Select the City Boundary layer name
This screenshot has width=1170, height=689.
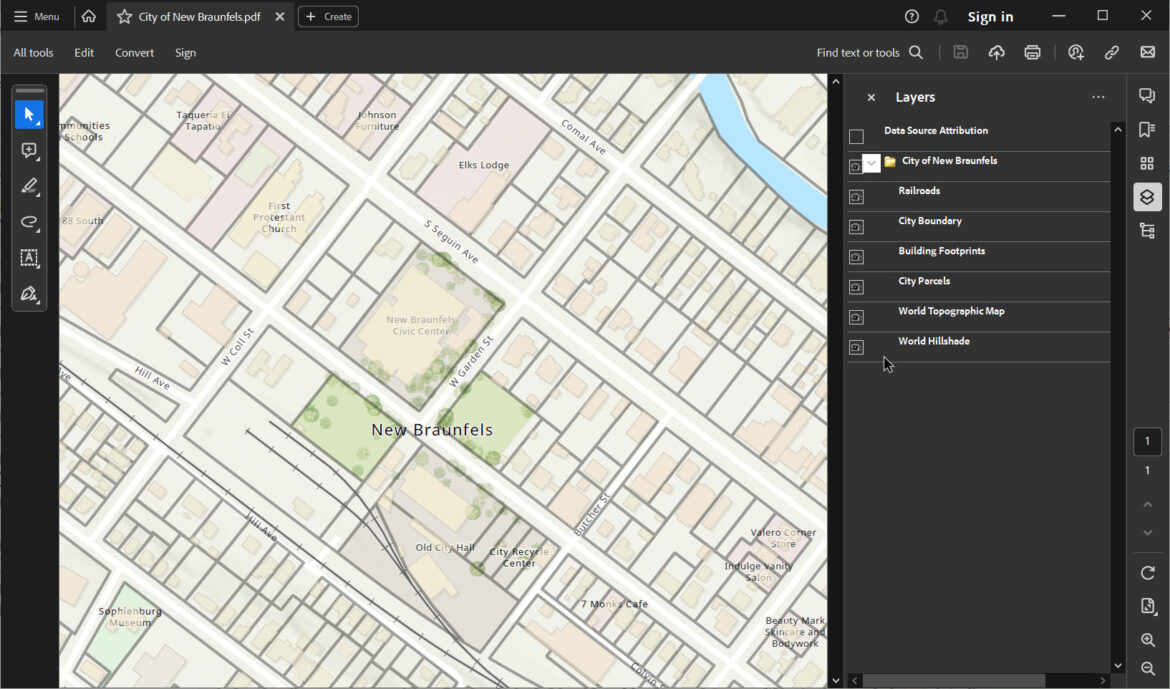click(930, 221)
